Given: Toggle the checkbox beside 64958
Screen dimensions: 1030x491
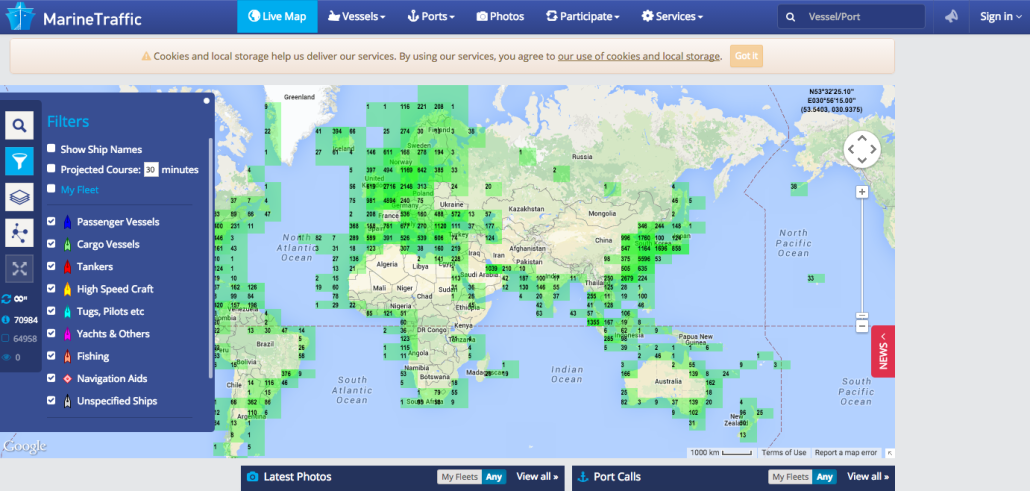Looking at the screenshot, I should 6,339.
